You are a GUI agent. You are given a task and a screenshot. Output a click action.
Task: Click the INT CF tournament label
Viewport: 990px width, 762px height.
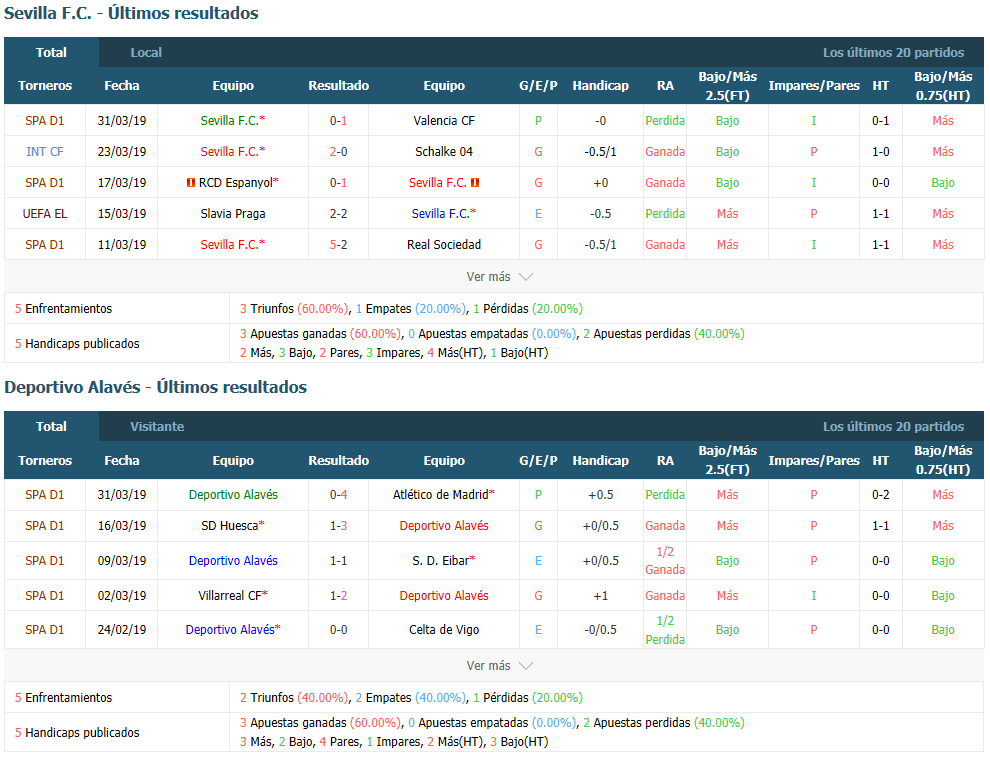[45, 152]
